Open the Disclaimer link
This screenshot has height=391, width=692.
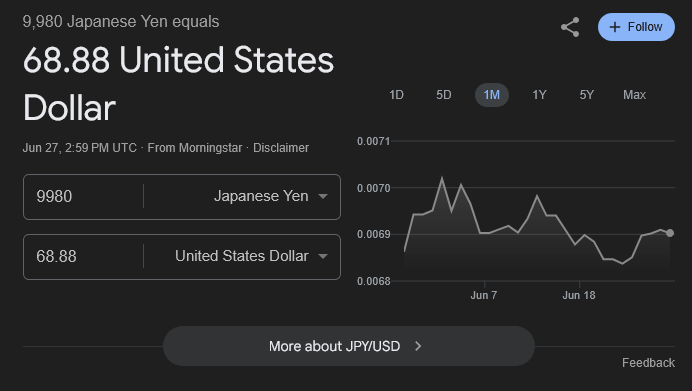tap(281, 148)
